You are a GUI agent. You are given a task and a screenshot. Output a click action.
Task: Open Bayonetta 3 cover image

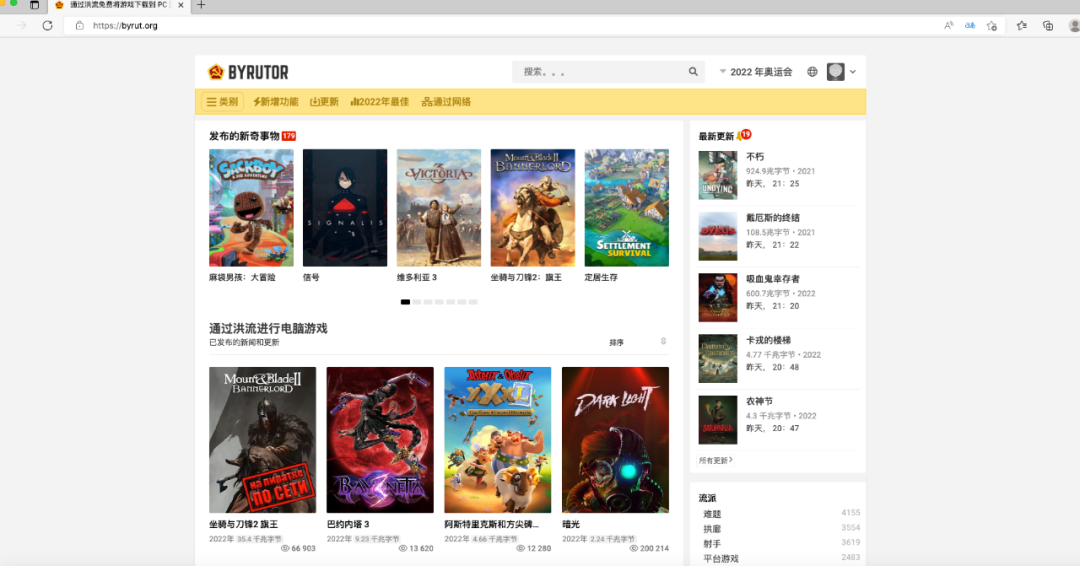coord(380,440)
